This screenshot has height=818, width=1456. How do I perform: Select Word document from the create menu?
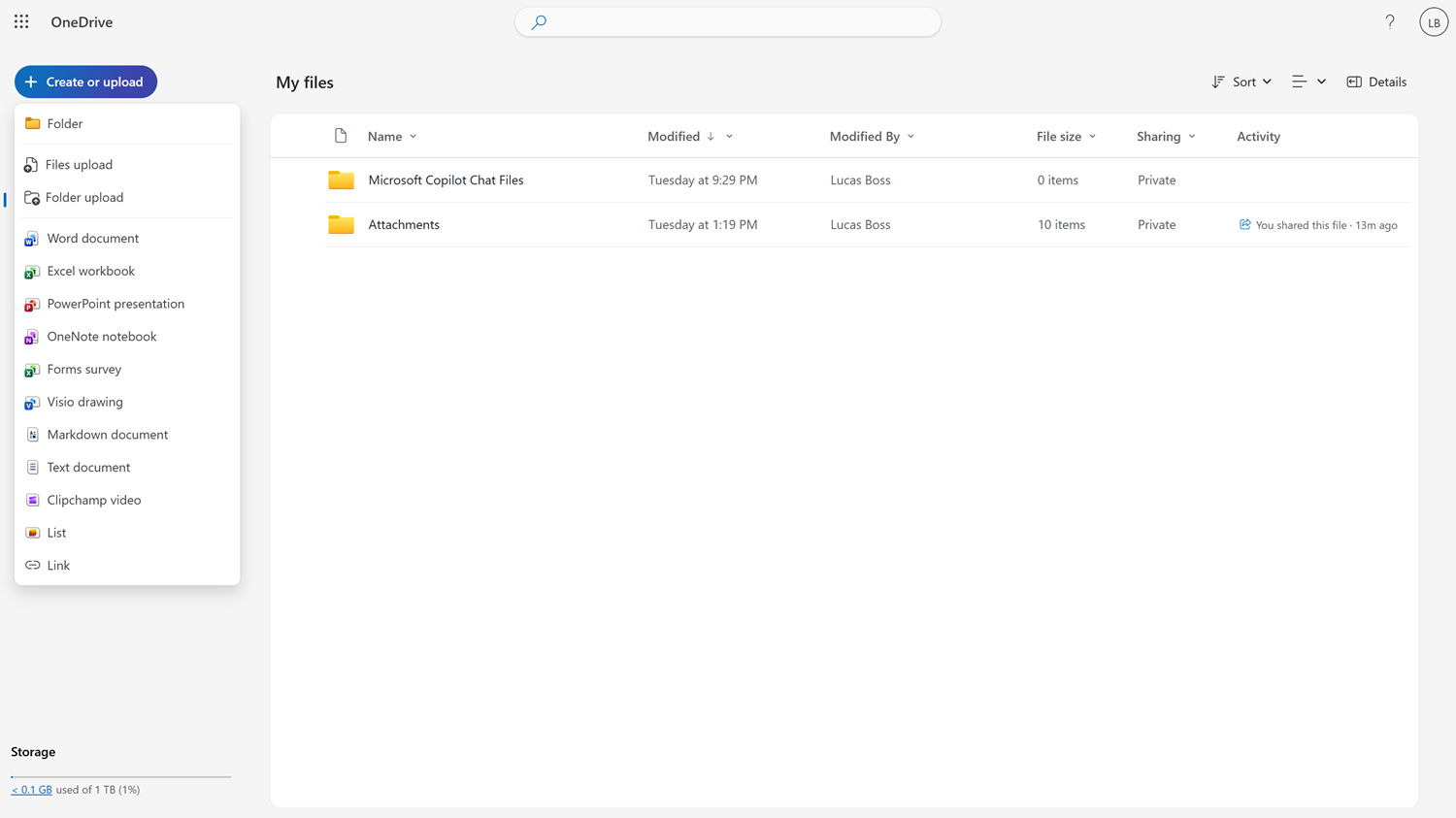pos(92,238)
